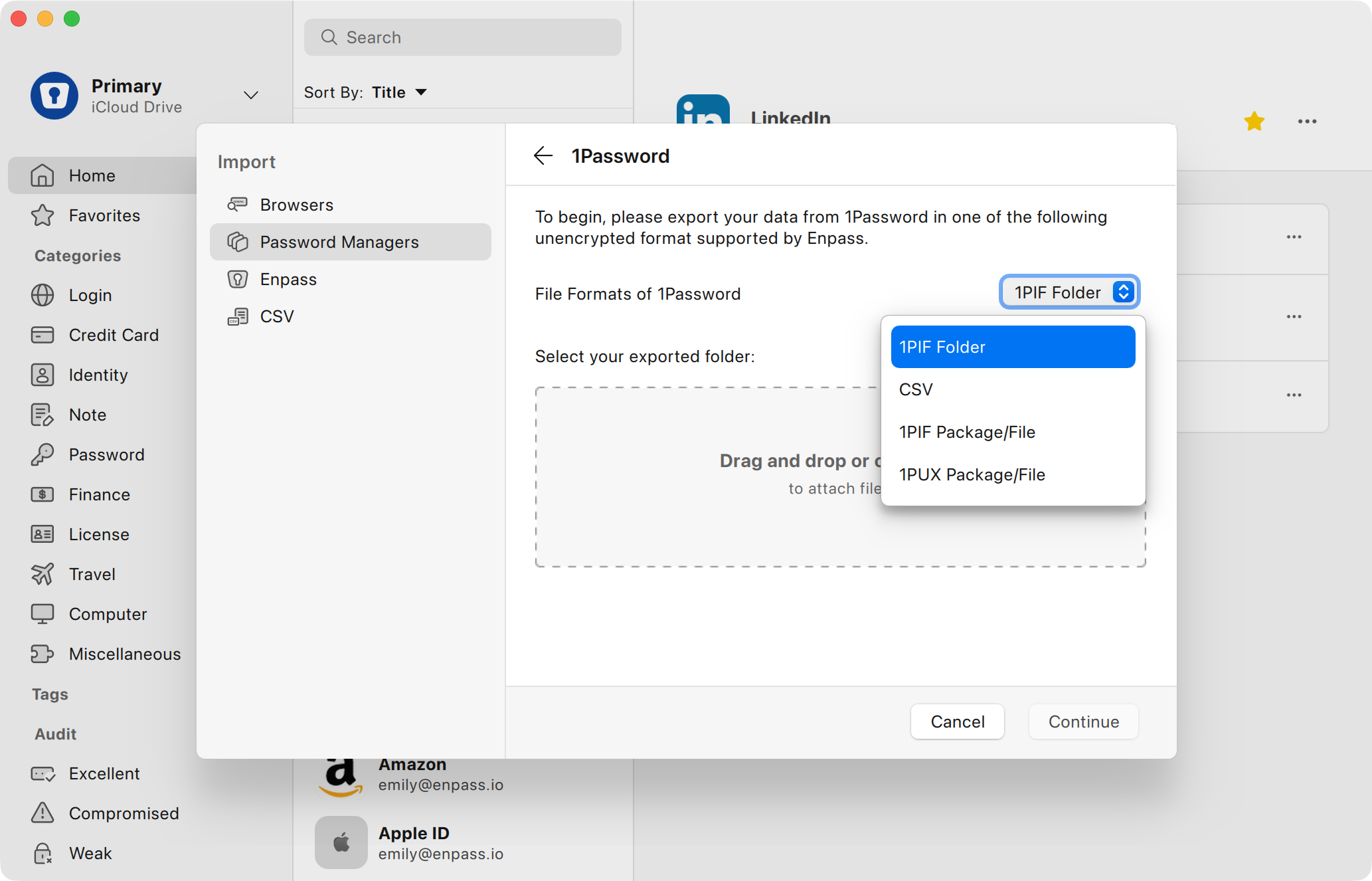Toggle the favorite star on LinkedIn item

(1254, 121)
